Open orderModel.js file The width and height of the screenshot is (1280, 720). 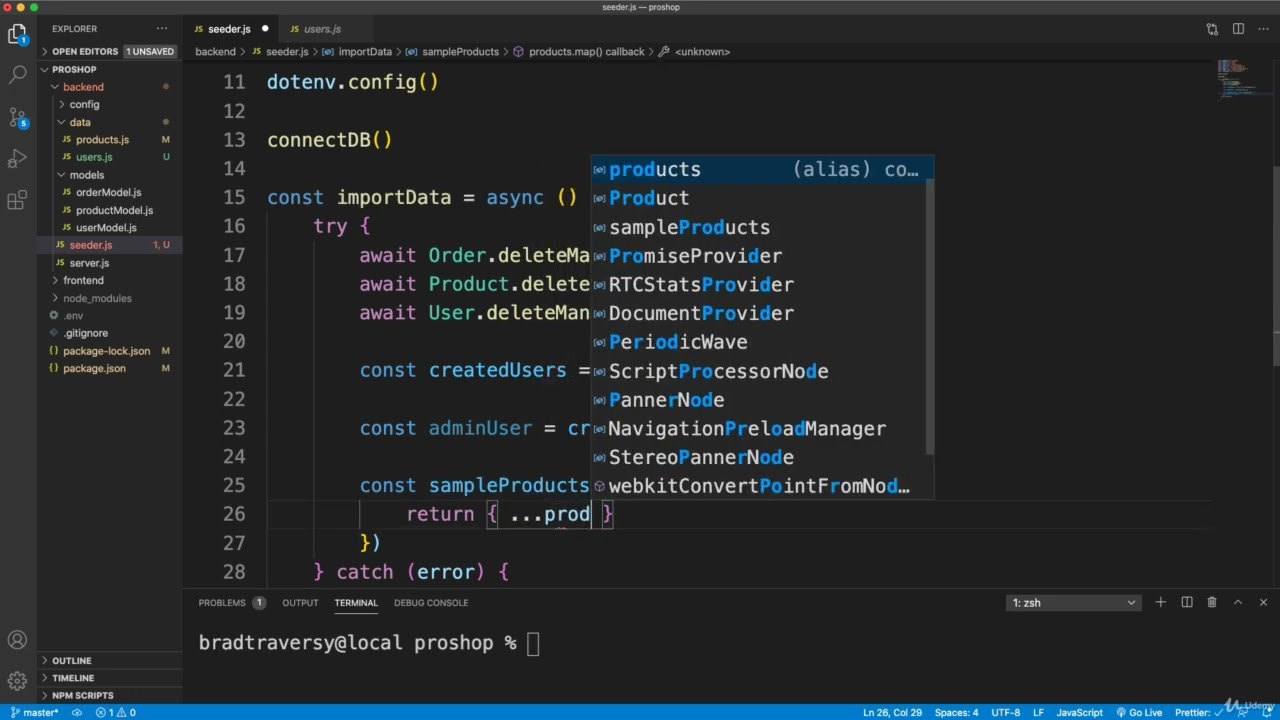(108, 192)
